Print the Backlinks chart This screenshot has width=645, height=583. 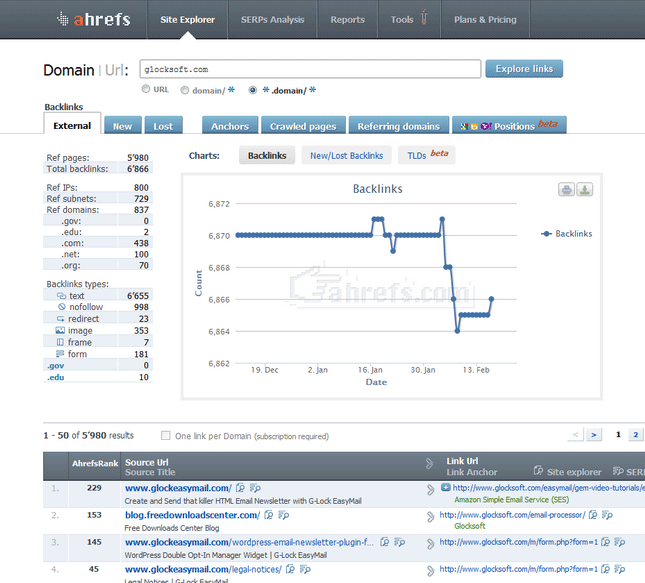tap(566, 190)
